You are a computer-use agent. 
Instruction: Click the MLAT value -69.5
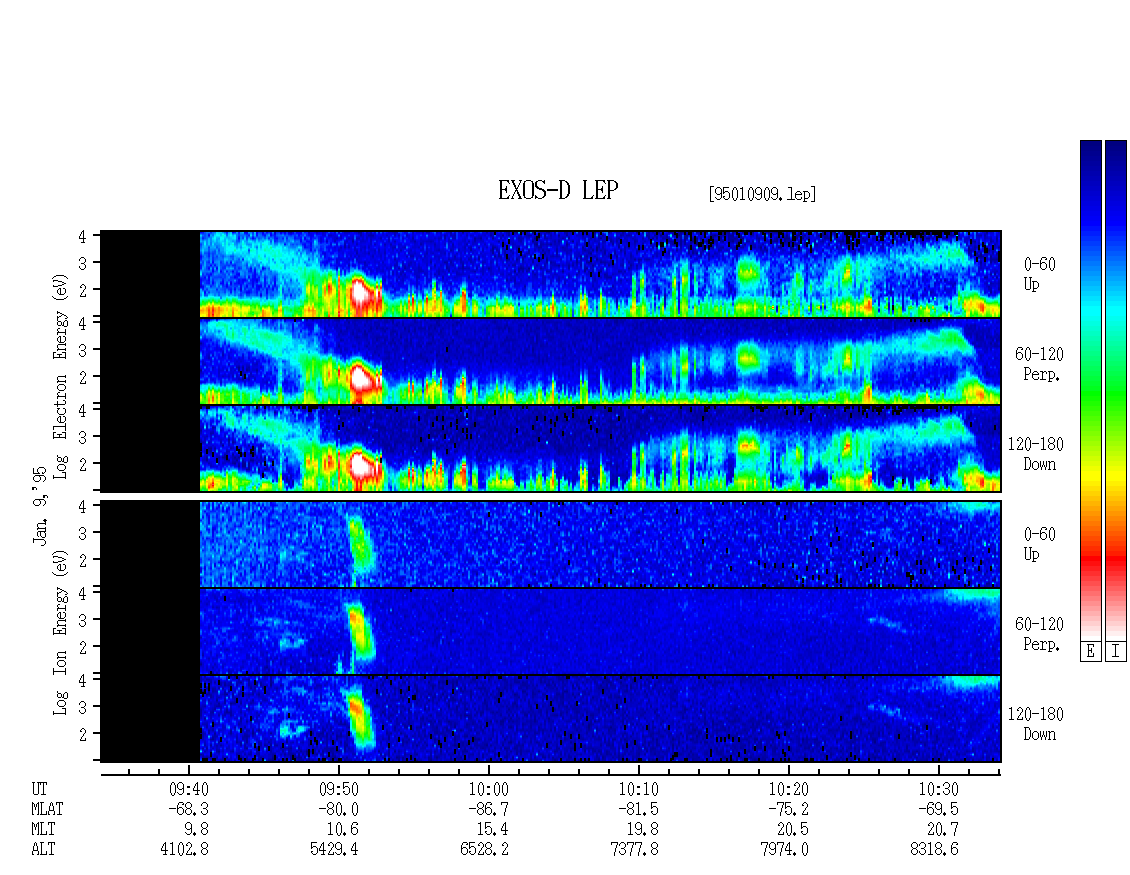938,809
